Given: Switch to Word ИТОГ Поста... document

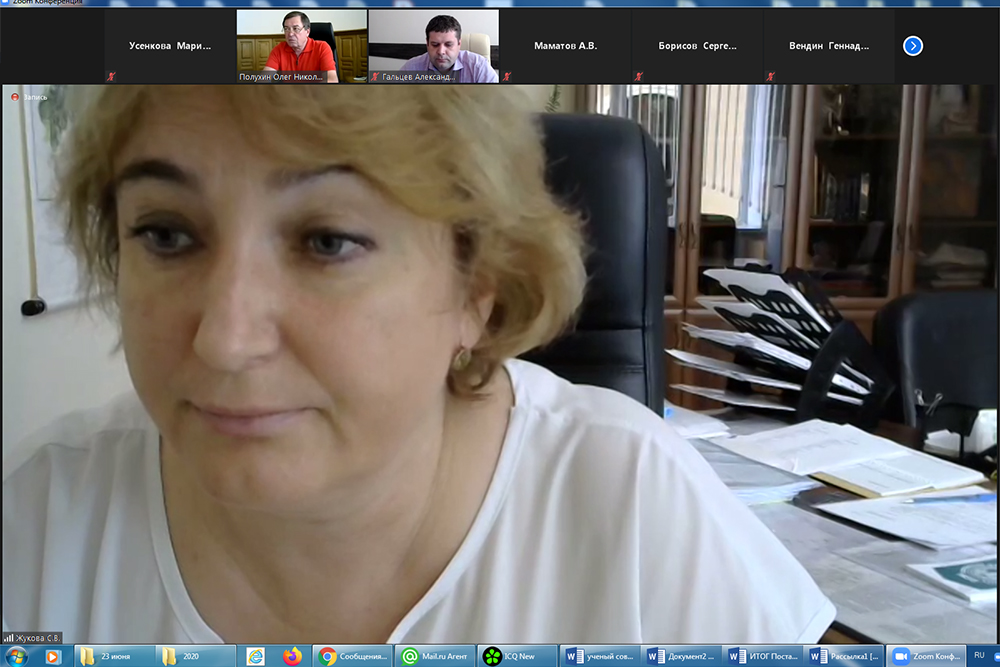Looking at the screenshot, I should (763, 656).
